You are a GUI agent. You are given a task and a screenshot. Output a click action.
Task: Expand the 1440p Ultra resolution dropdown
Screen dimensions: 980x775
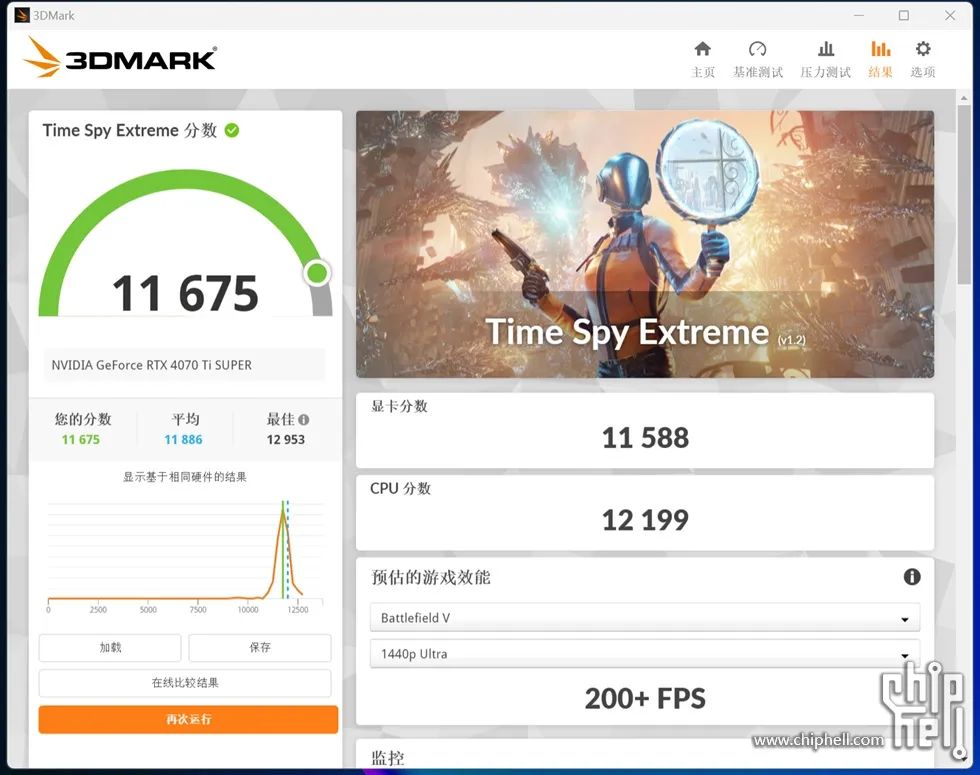[644, 654]
